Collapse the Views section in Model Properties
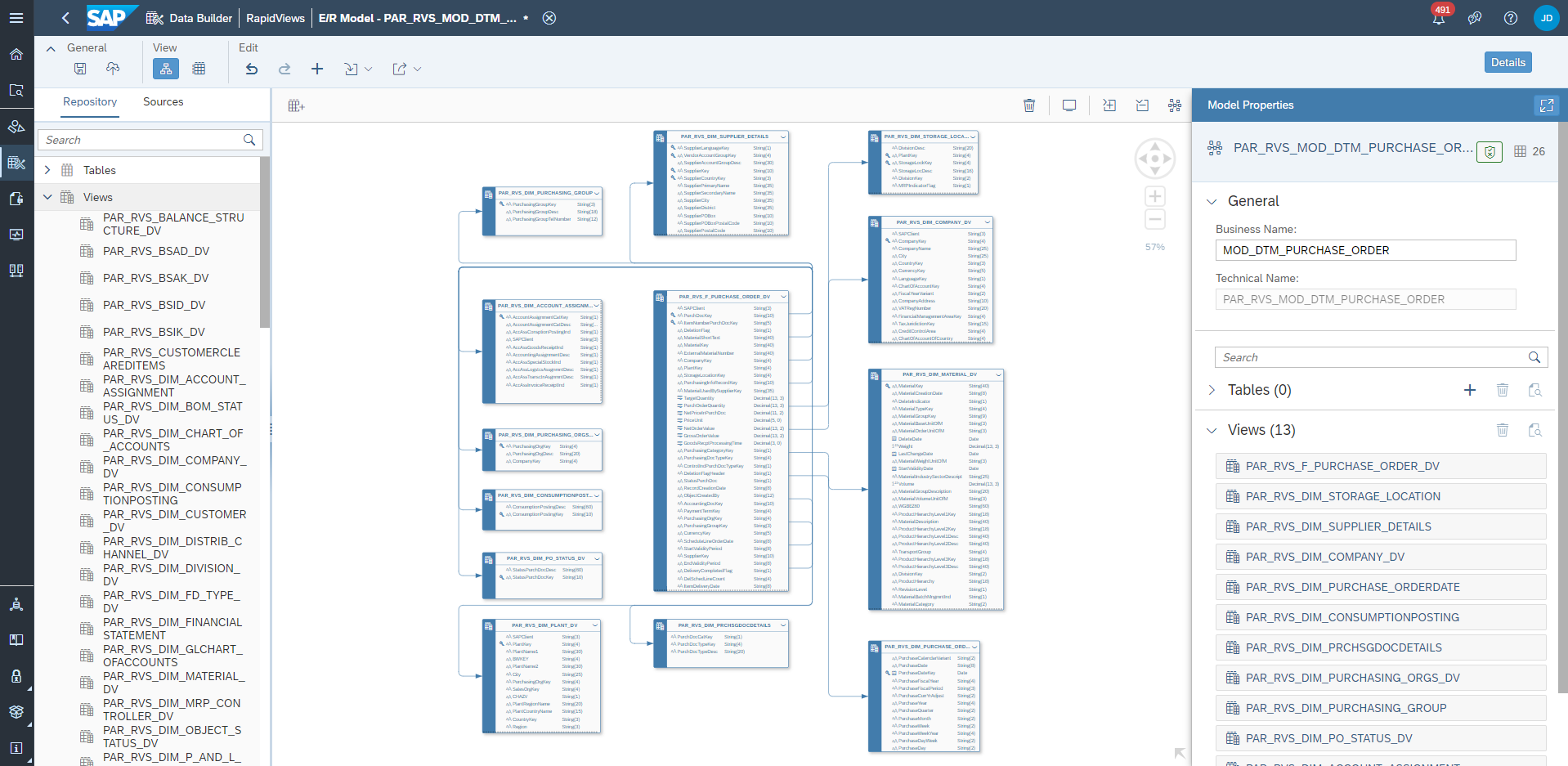The height and width of the screenshot is (766, 1568). (1212, 430)
